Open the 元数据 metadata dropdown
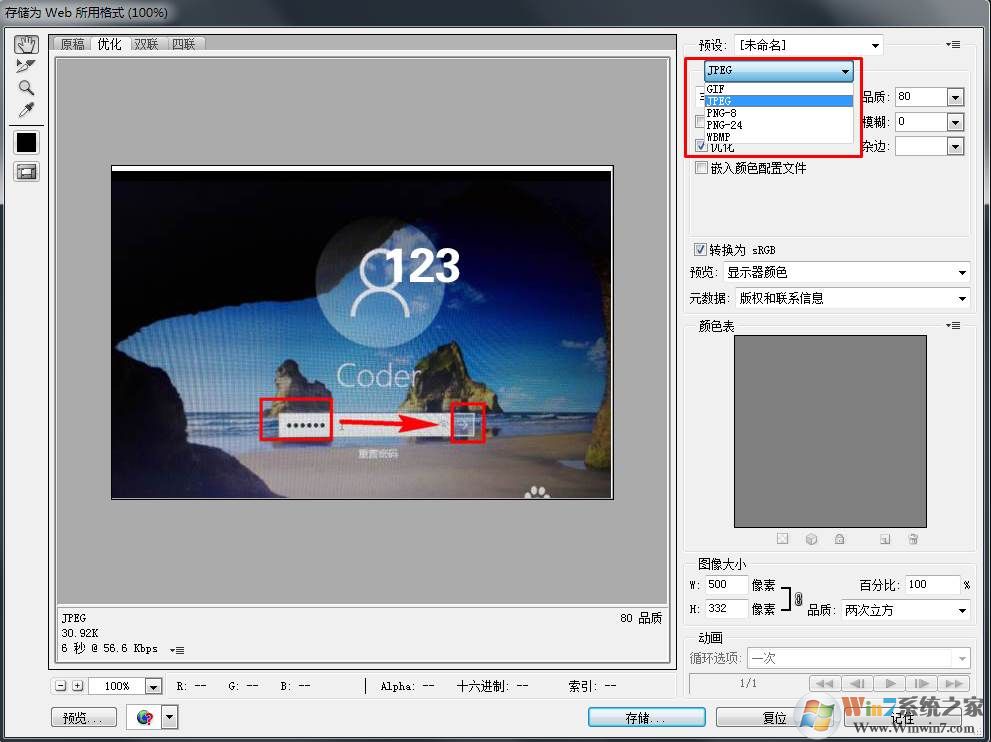 point(962,298)
